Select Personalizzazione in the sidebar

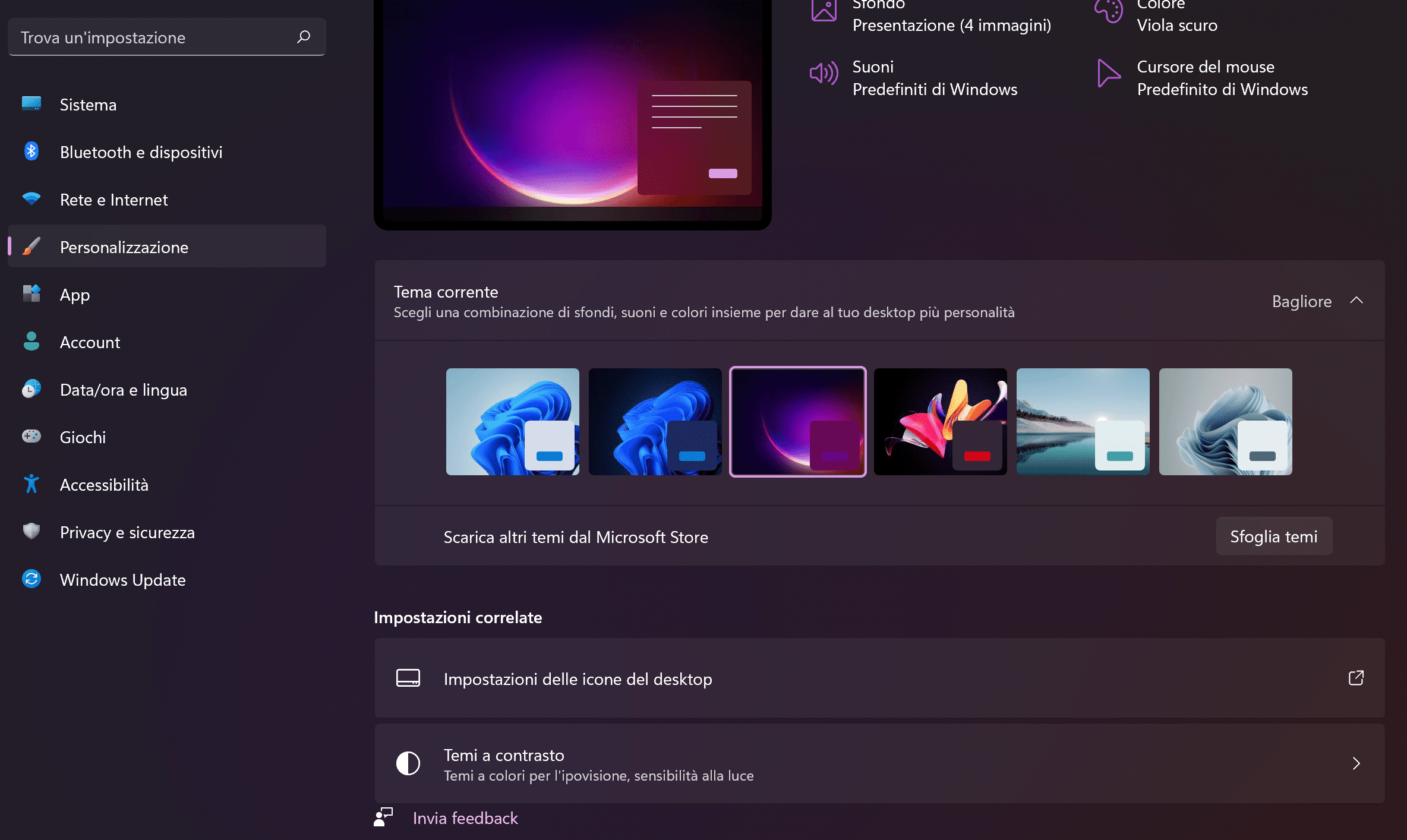167,247
